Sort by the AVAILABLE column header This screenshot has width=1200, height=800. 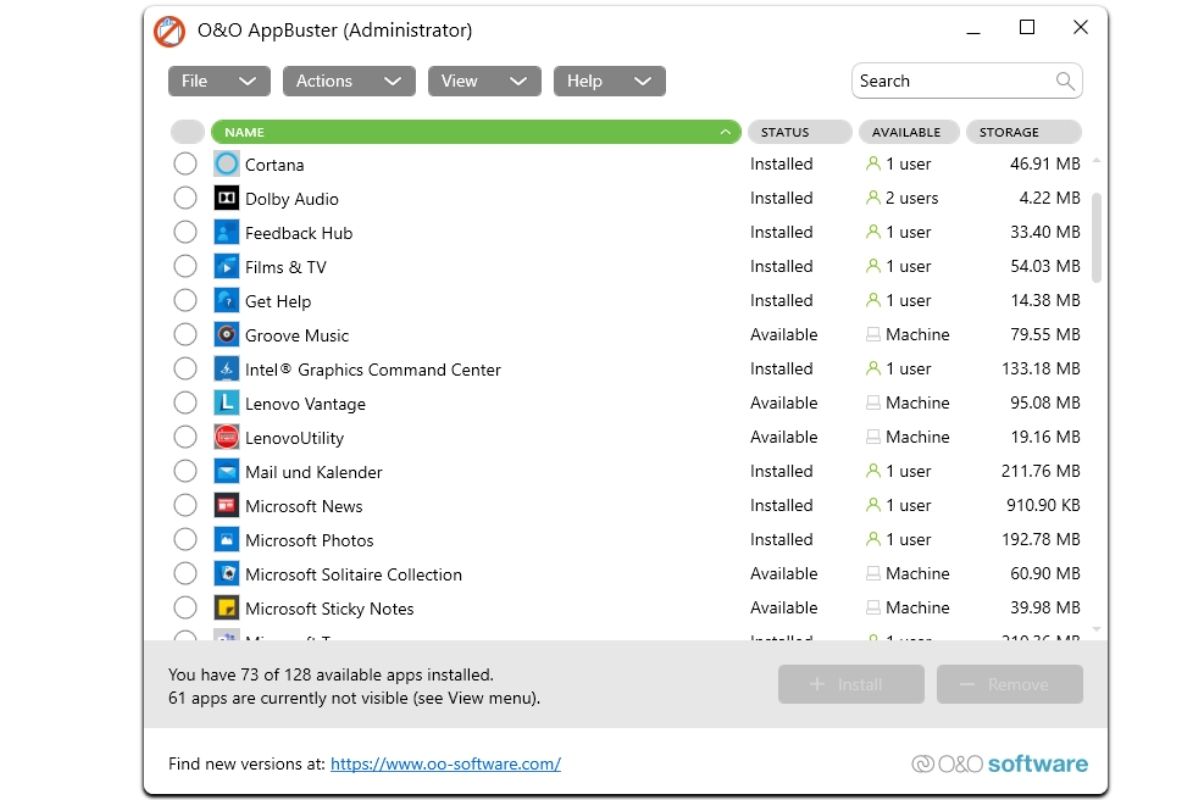[909, 132]
